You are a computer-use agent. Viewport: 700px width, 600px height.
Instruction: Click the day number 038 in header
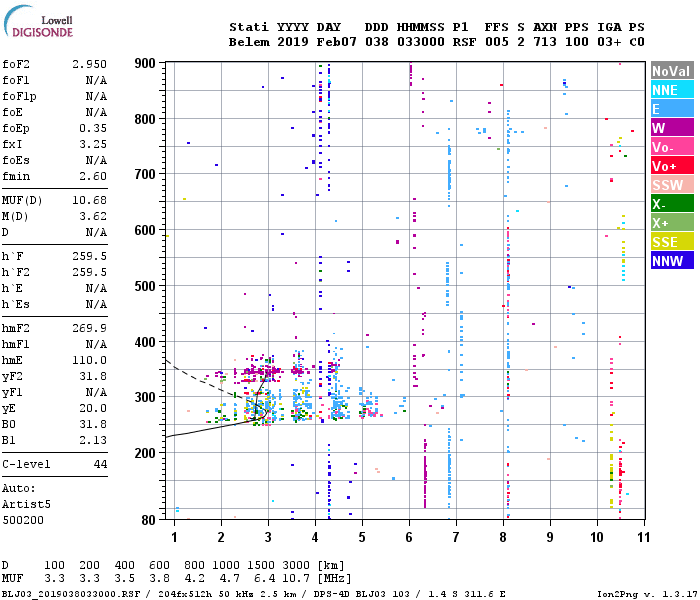pyautogui.click(x=377, y=42)
